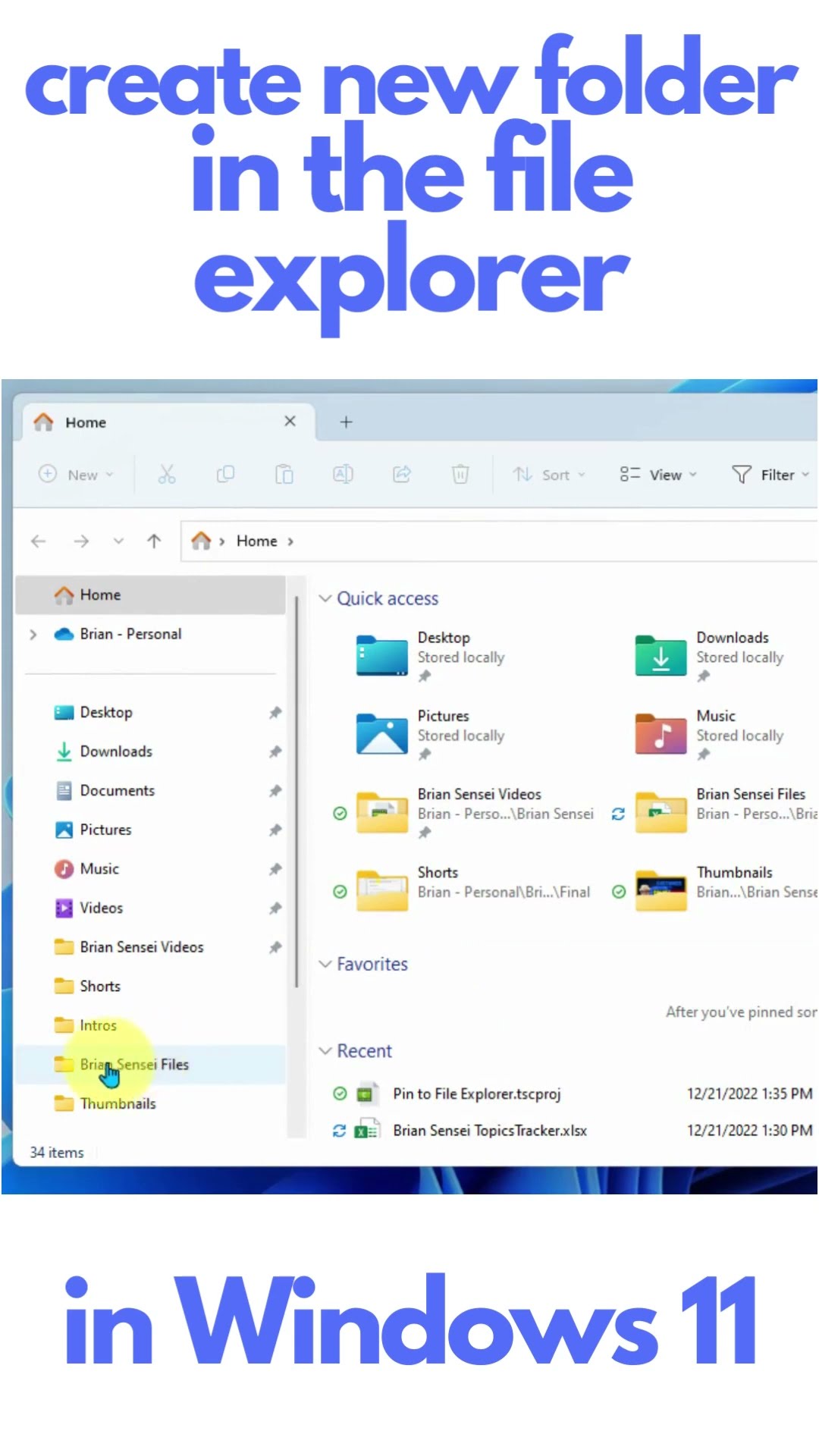The height and width of the screenshot is (1456, 819).
Task: Open Videos in the navigation pane
Action: [x=101, y=908]
